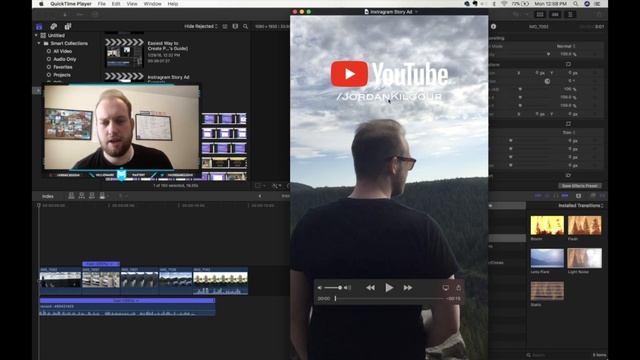The image size is (640, 360).
Task: Open the Photos and Audio sidebar
Action: (x=53, y=27)
